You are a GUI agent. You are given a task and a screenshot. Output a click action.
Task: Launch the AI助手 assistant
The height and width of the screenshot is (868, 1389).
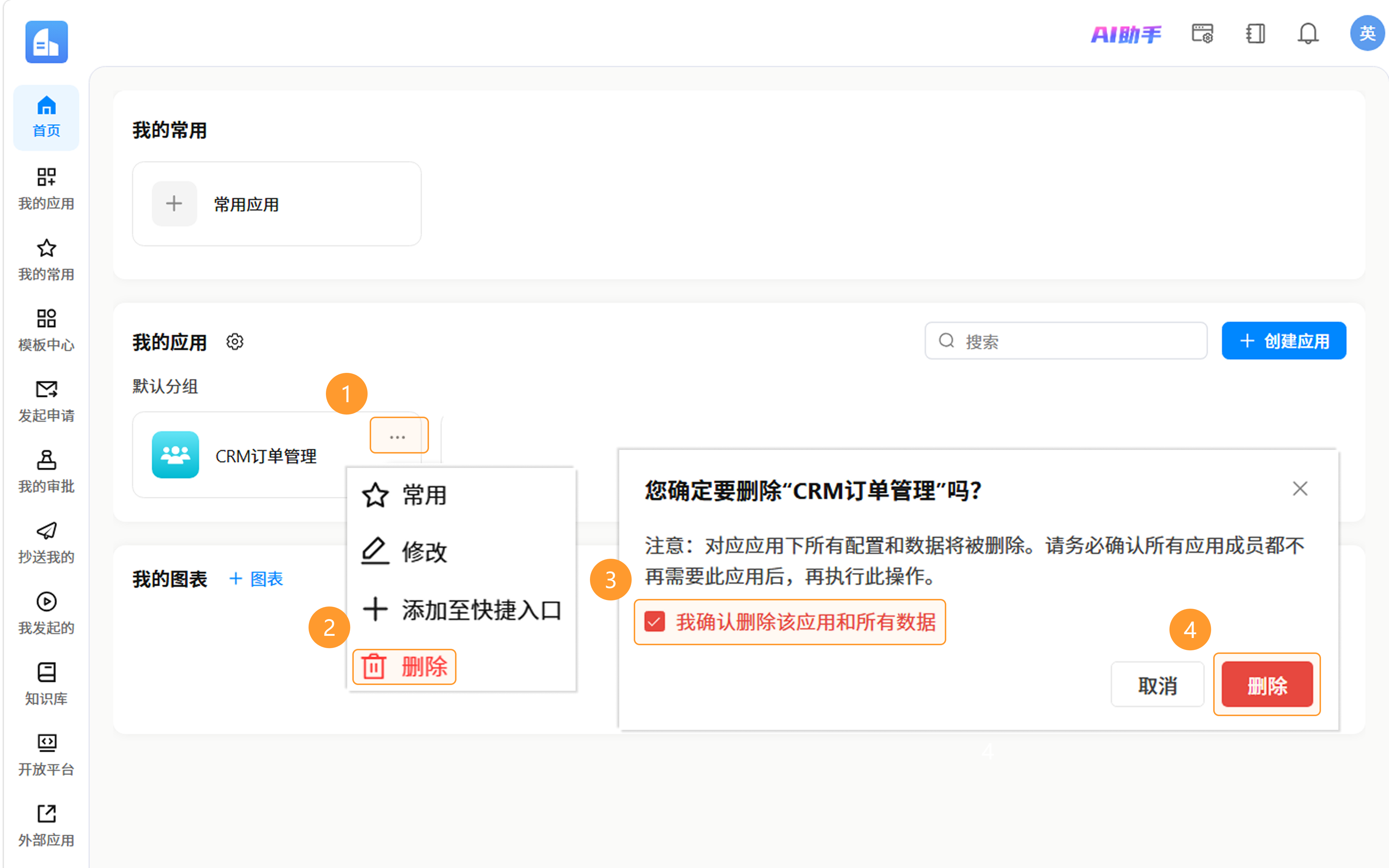(1126, 34)
